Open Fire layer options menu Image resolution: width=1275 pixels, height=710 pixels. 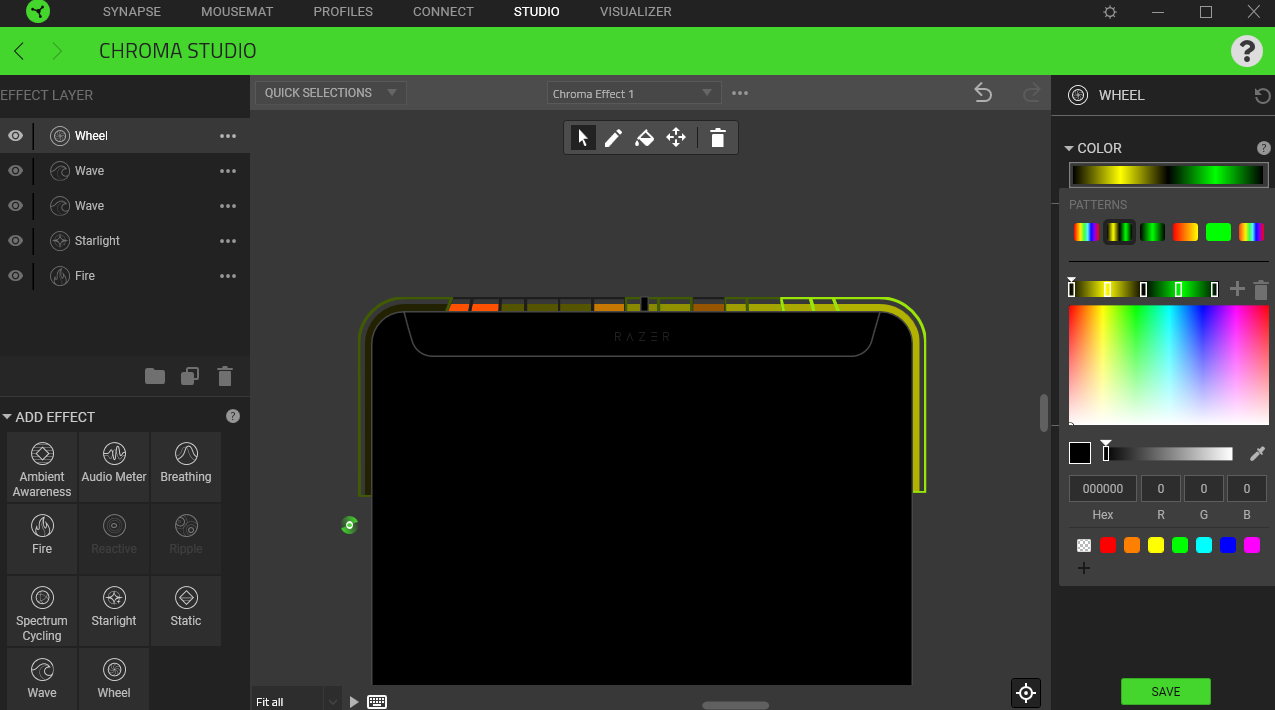tap(228, 276)
